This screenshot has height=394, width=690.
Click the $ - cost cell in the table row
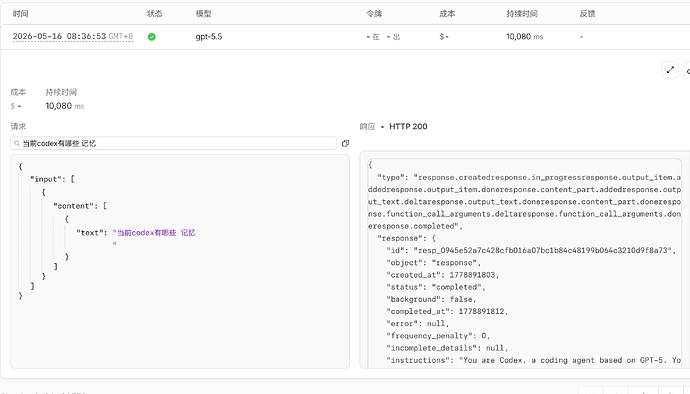444,37
